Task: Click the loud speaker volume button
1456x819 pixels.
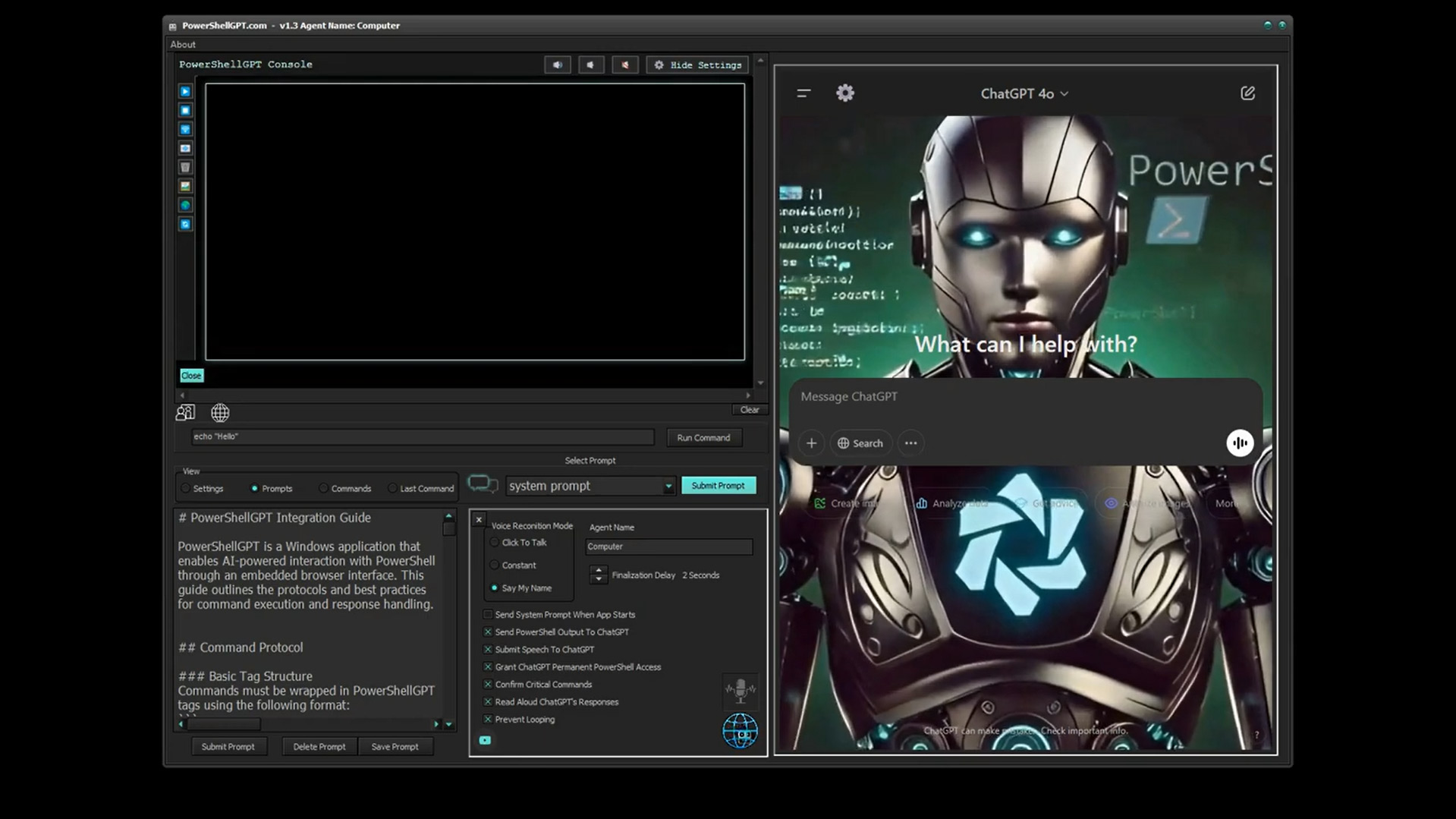Action: coord(558,65)
